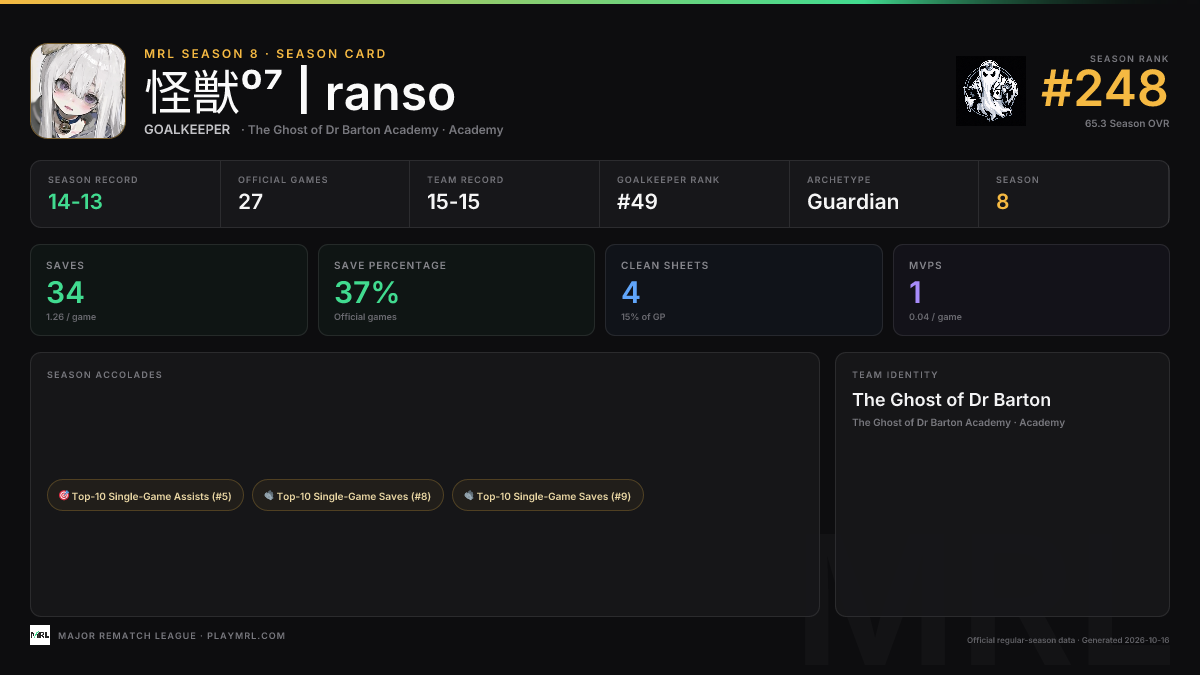This screenshot has width=1200, height=675.
Task: Click the player name "怪獣⁰⁷ | ranso"
Action: (x=300, y=93)
